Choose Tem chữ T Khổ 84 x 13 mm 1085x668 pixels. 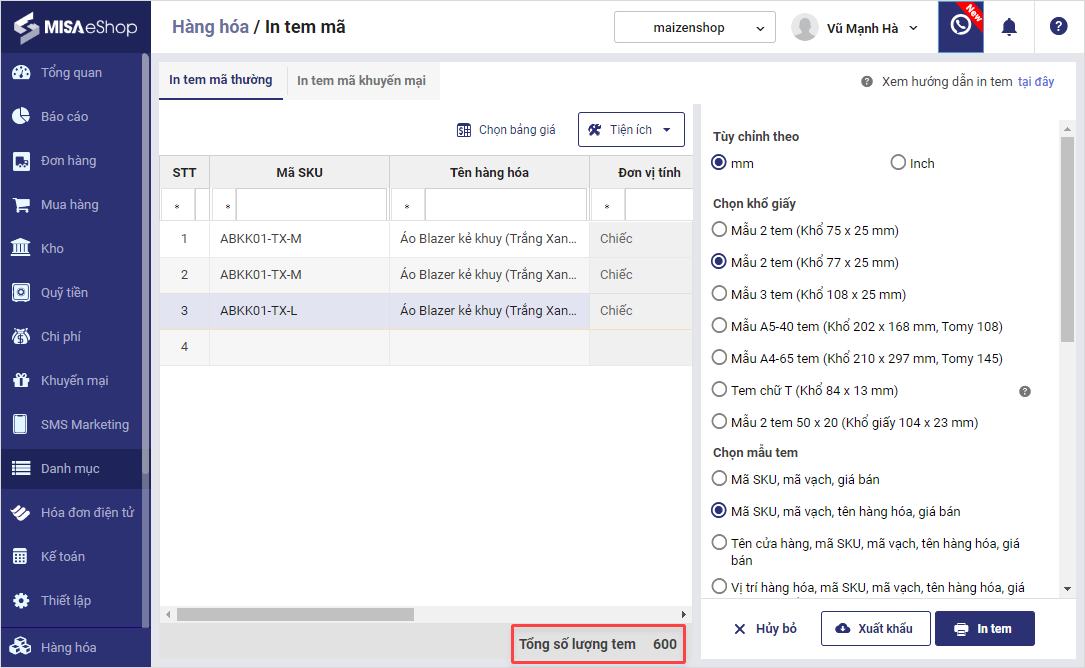(720, 390)
